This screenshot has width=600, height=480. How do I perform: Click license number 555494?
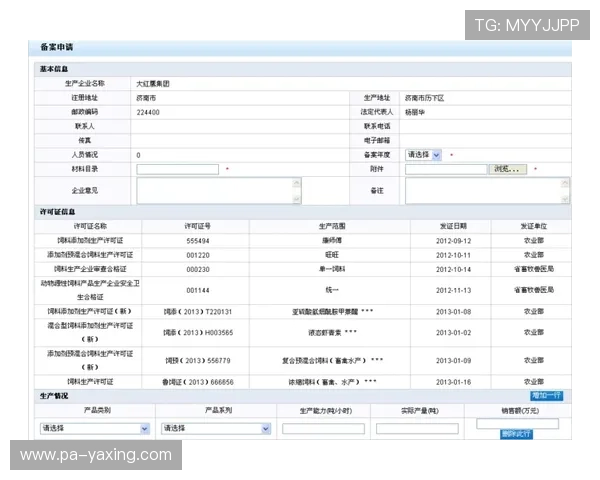(x=198, y=241)
